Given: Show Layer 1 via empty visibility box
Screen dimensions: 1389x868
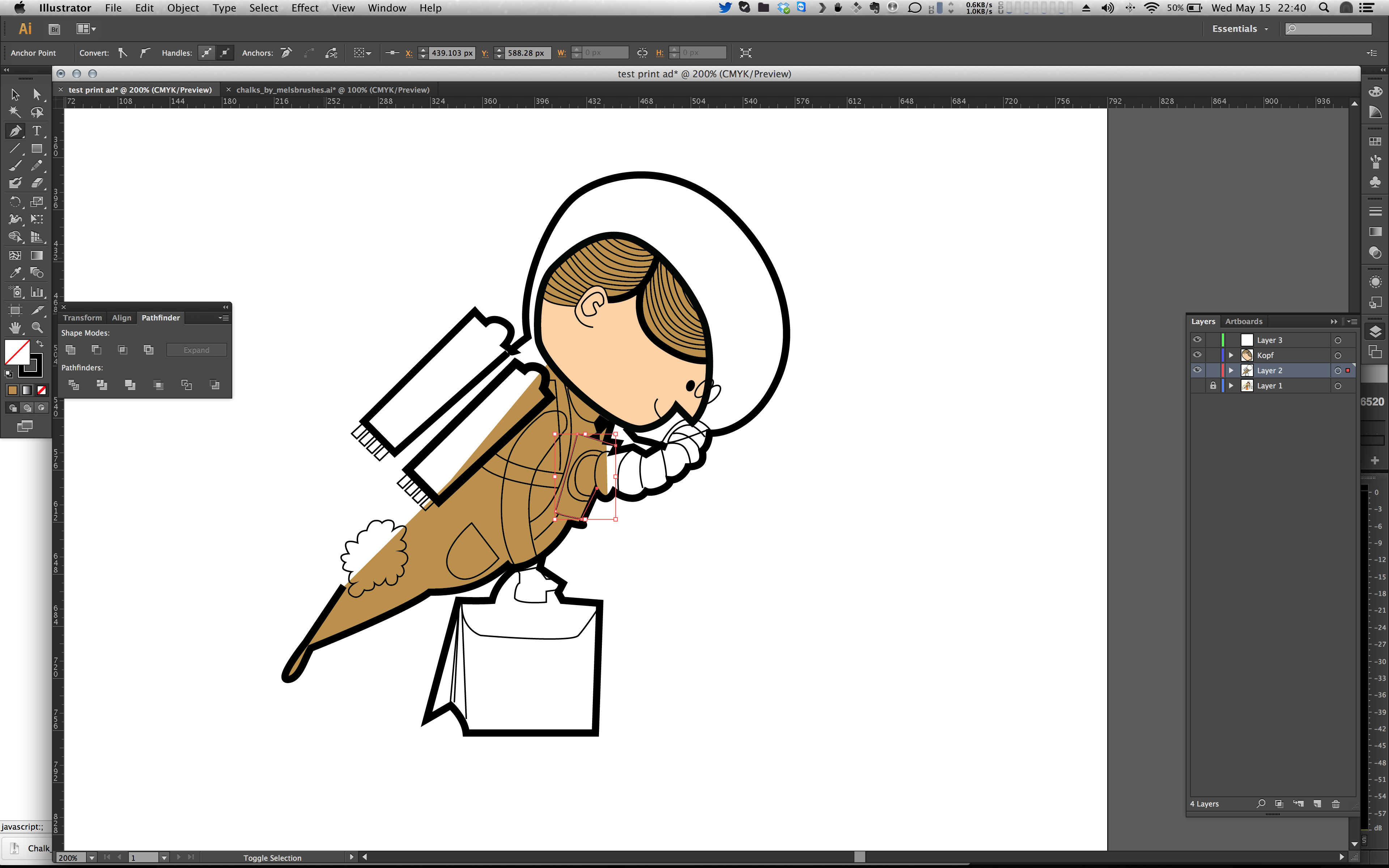Looking at the screenshot, I should (1197, 386).
